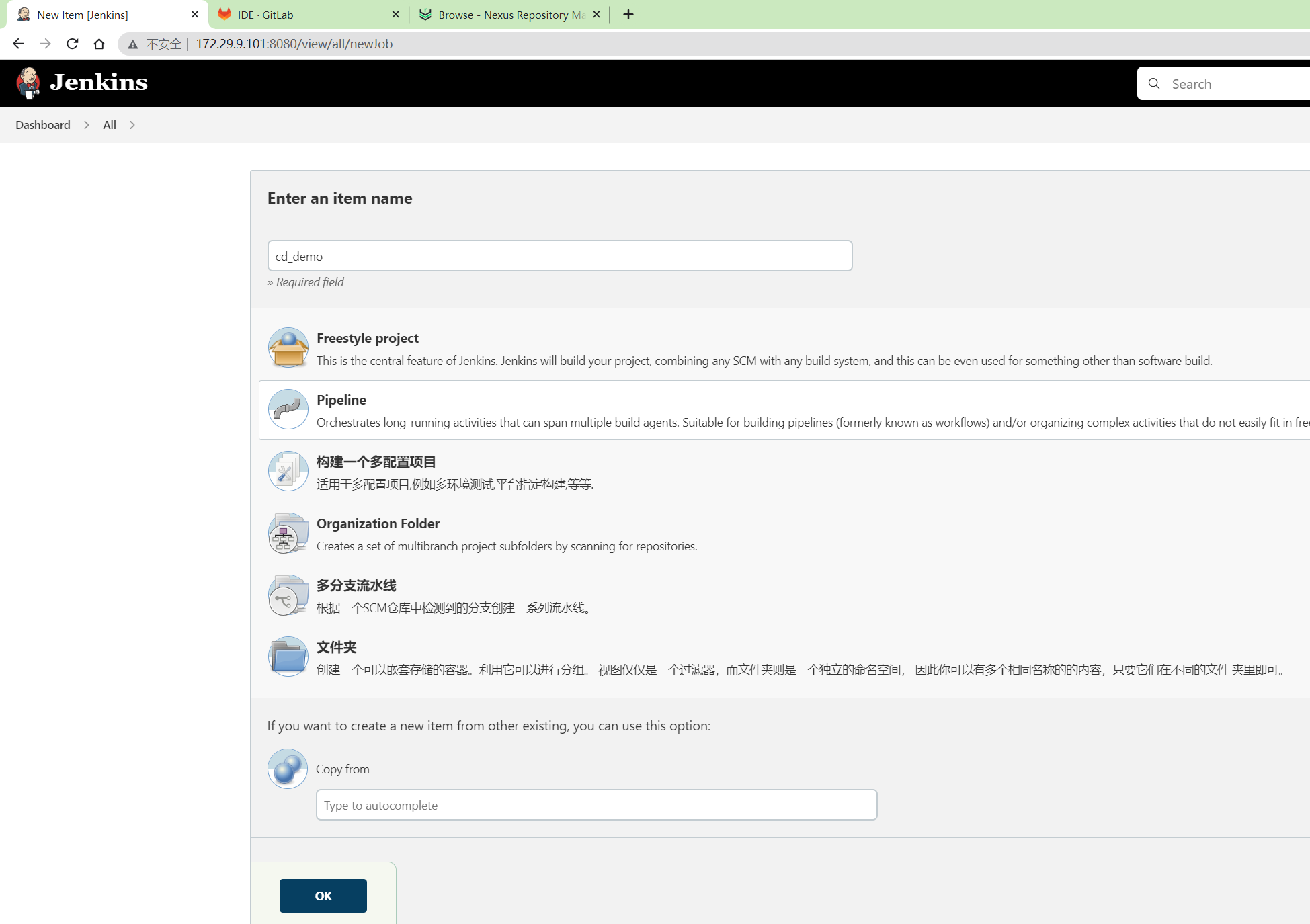1310x924 pixels.
Task: Select 构建一个多配置项目 item type
Action: (376, 462)
